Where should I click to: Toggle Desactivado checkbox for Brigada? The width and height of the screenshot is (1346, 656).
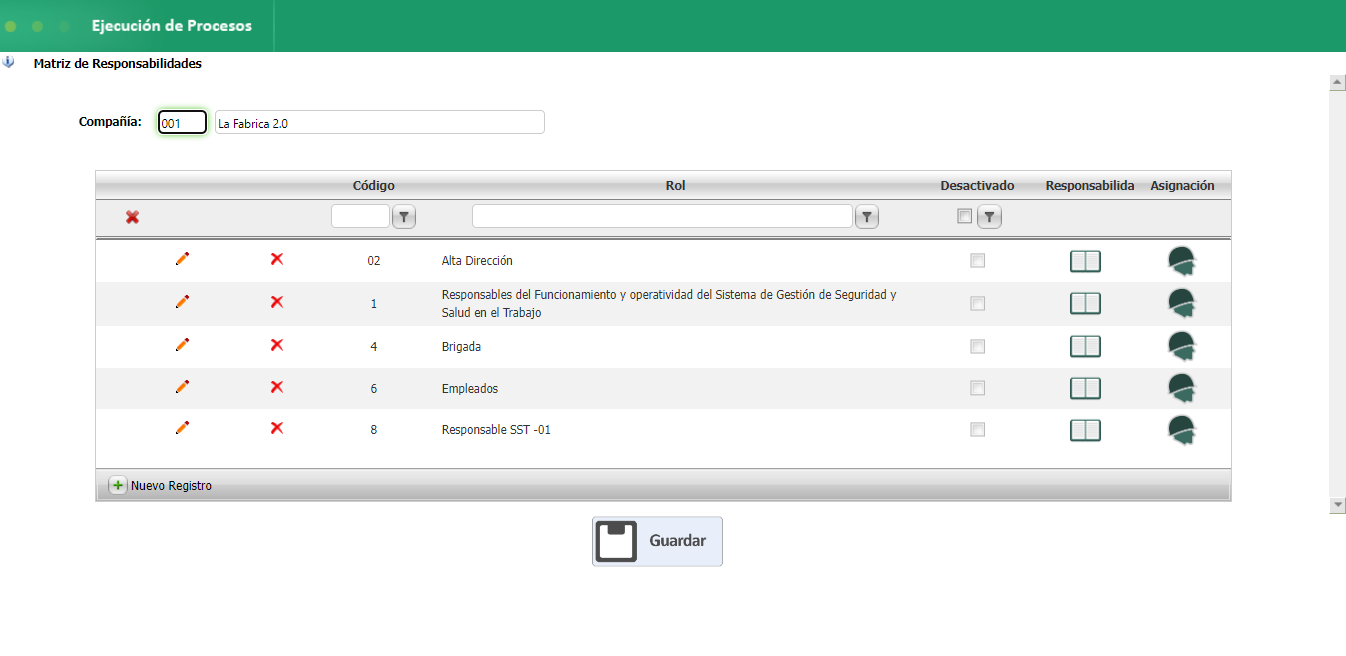click(977, 346)
